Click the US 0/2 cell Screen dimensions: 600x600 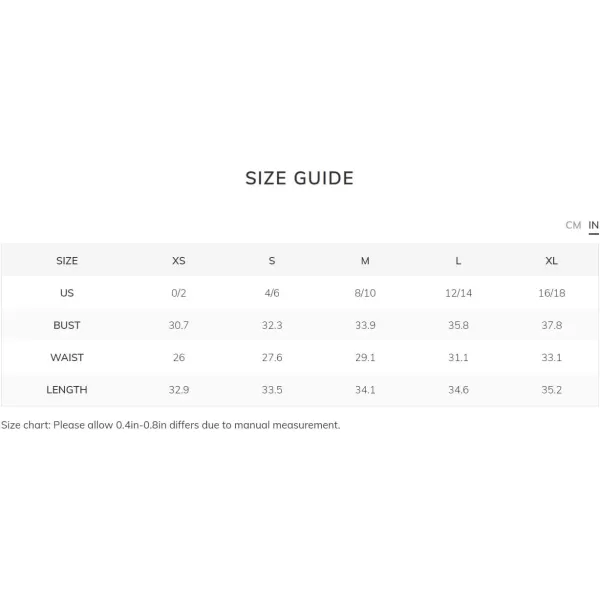coord(179,293)
